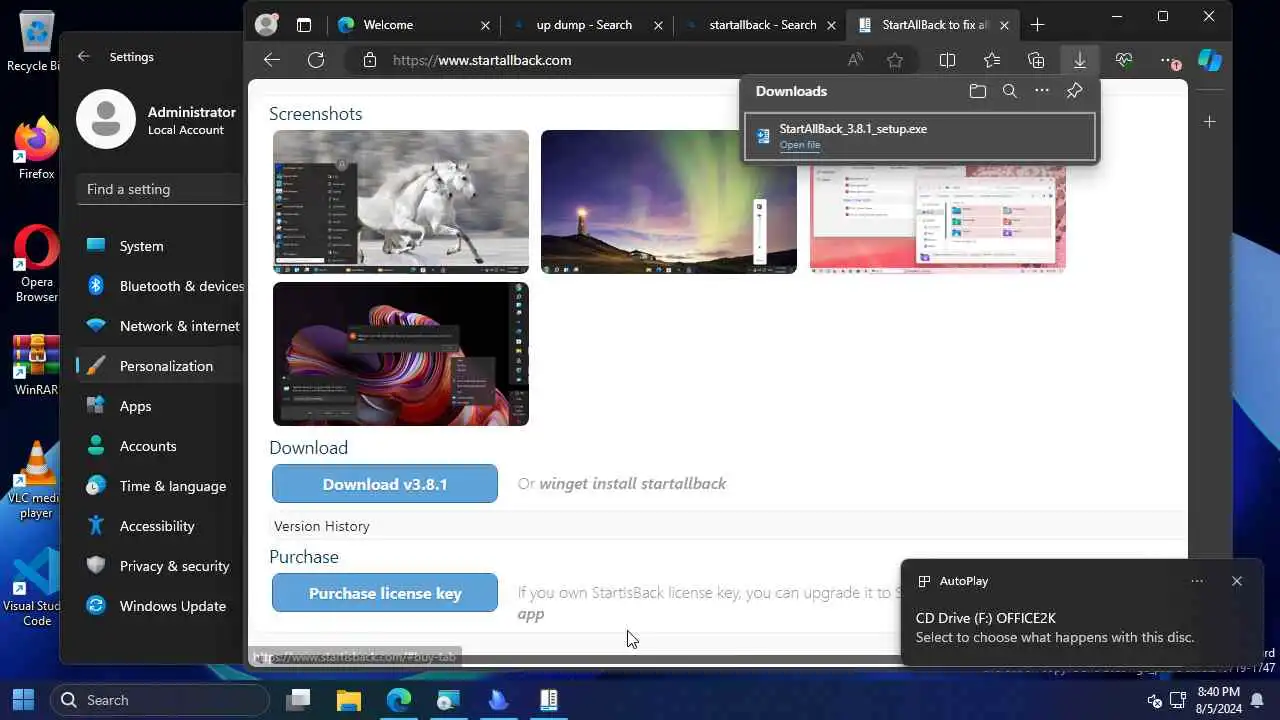The width and height of the screenshot is (1280, 720).
Task: Open Privacy & security settings
Action: (x=160, y=566)
